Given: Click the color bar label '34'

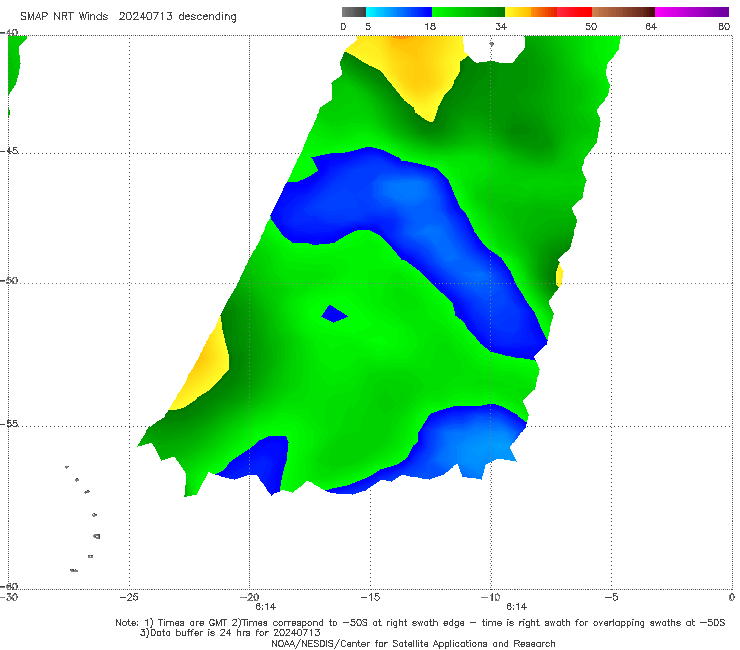Looking at the screenshot, I should [501, 26].
